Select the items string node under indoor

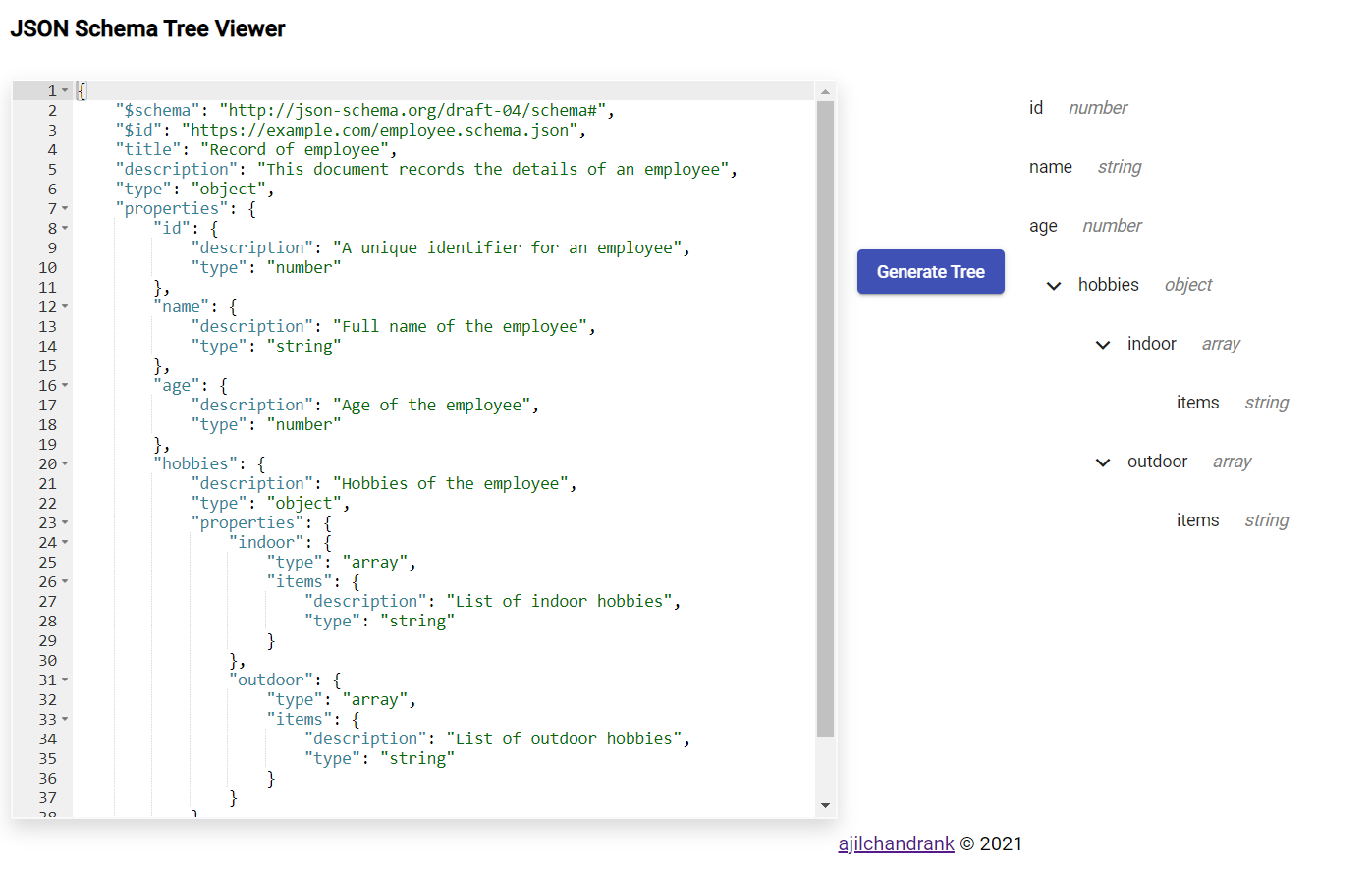point(1198,403)
